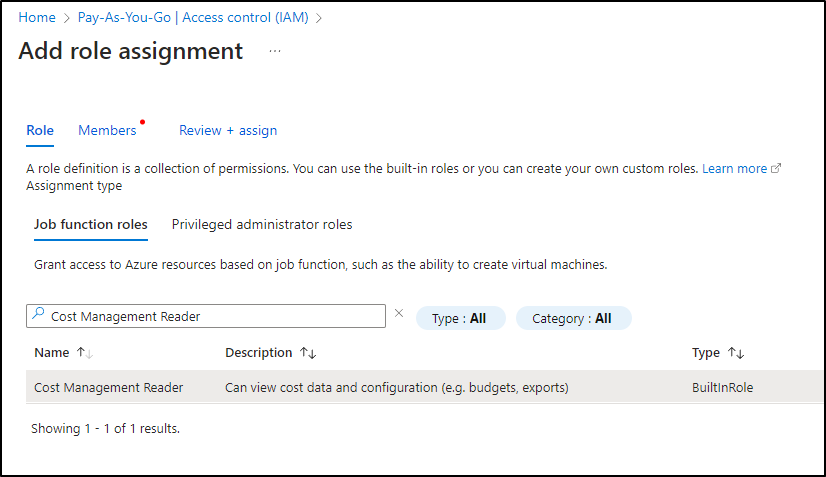Sort roles by Type column arrows

736,353
